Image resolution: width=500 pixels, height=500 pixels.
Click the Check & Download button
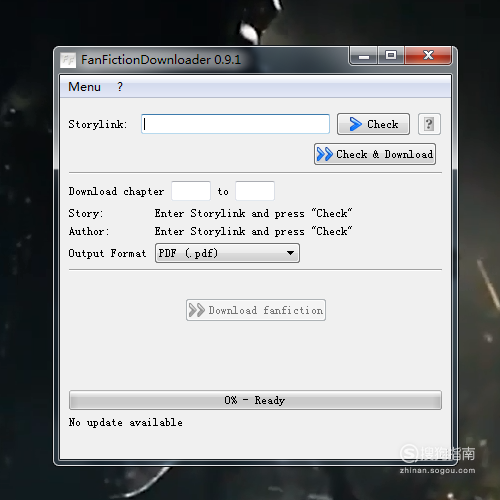[375, 154]
